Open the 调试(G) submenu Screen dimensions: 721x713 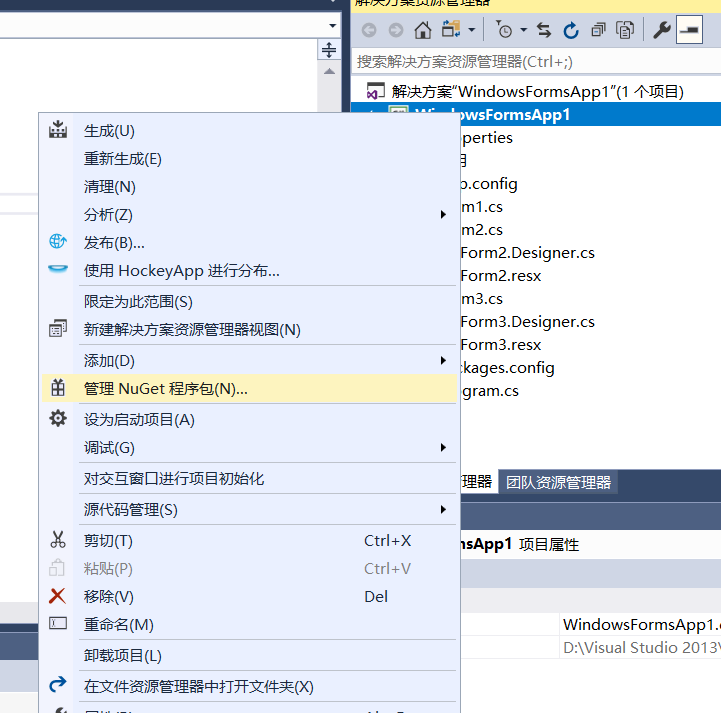tap(249, 448)
